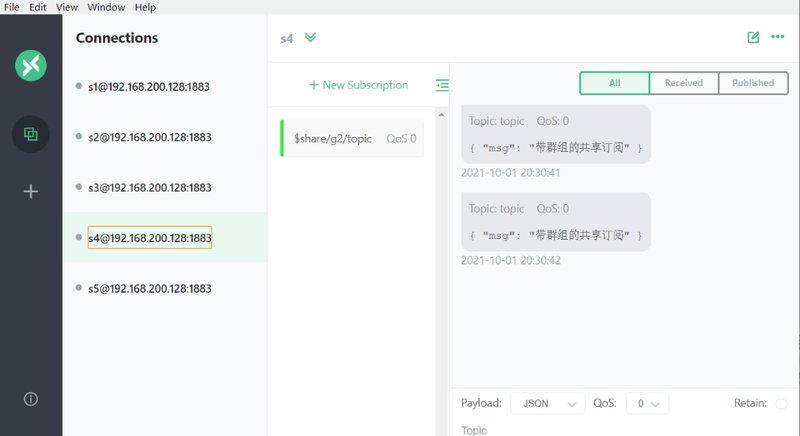Click the message received at 20:30:42
800x436 pixels.
[556, 222]
